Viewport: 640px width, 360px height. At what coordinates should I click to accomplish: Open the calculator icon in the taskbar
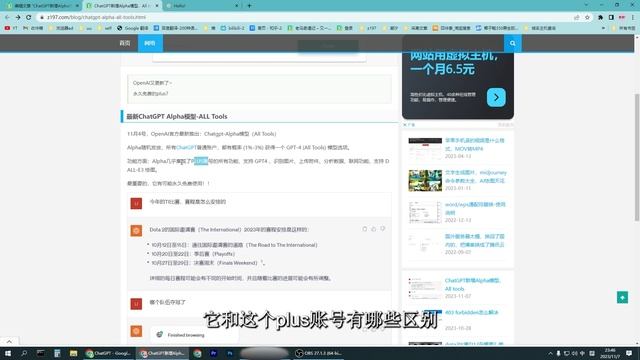(57, 353)
